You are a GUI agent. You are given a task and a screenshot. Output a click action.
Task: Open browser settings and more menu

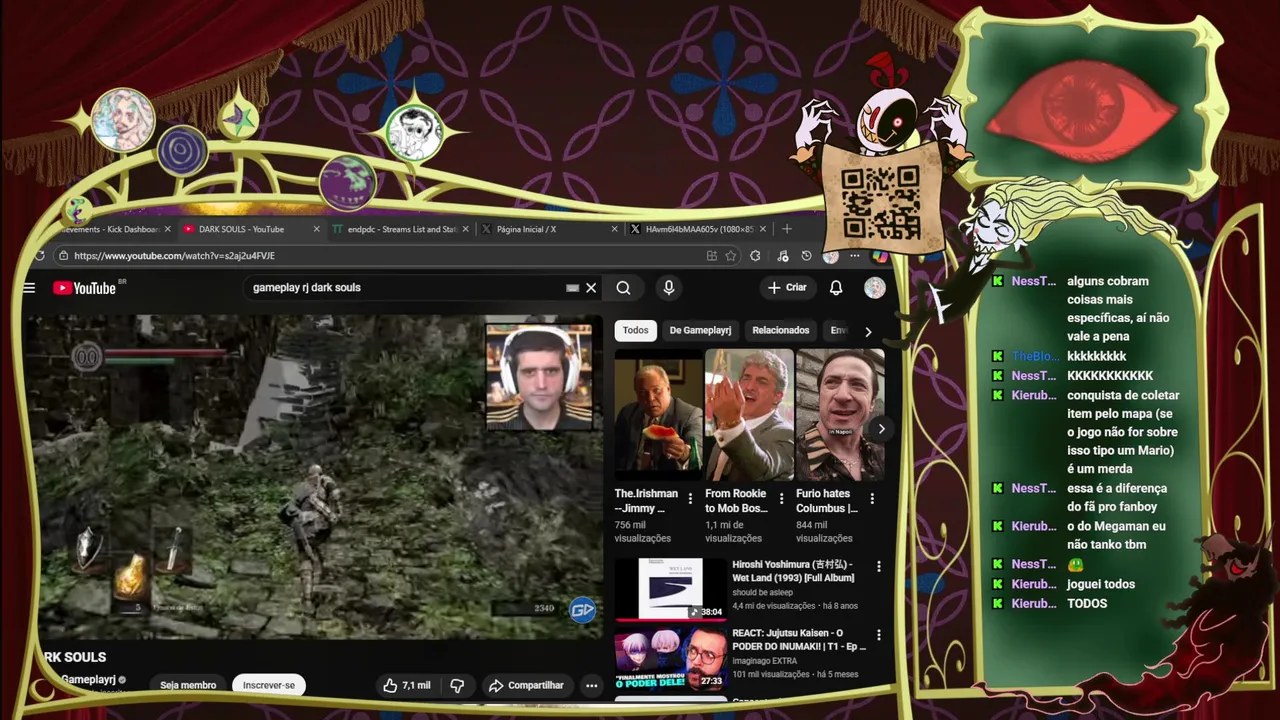click(856, 256)
